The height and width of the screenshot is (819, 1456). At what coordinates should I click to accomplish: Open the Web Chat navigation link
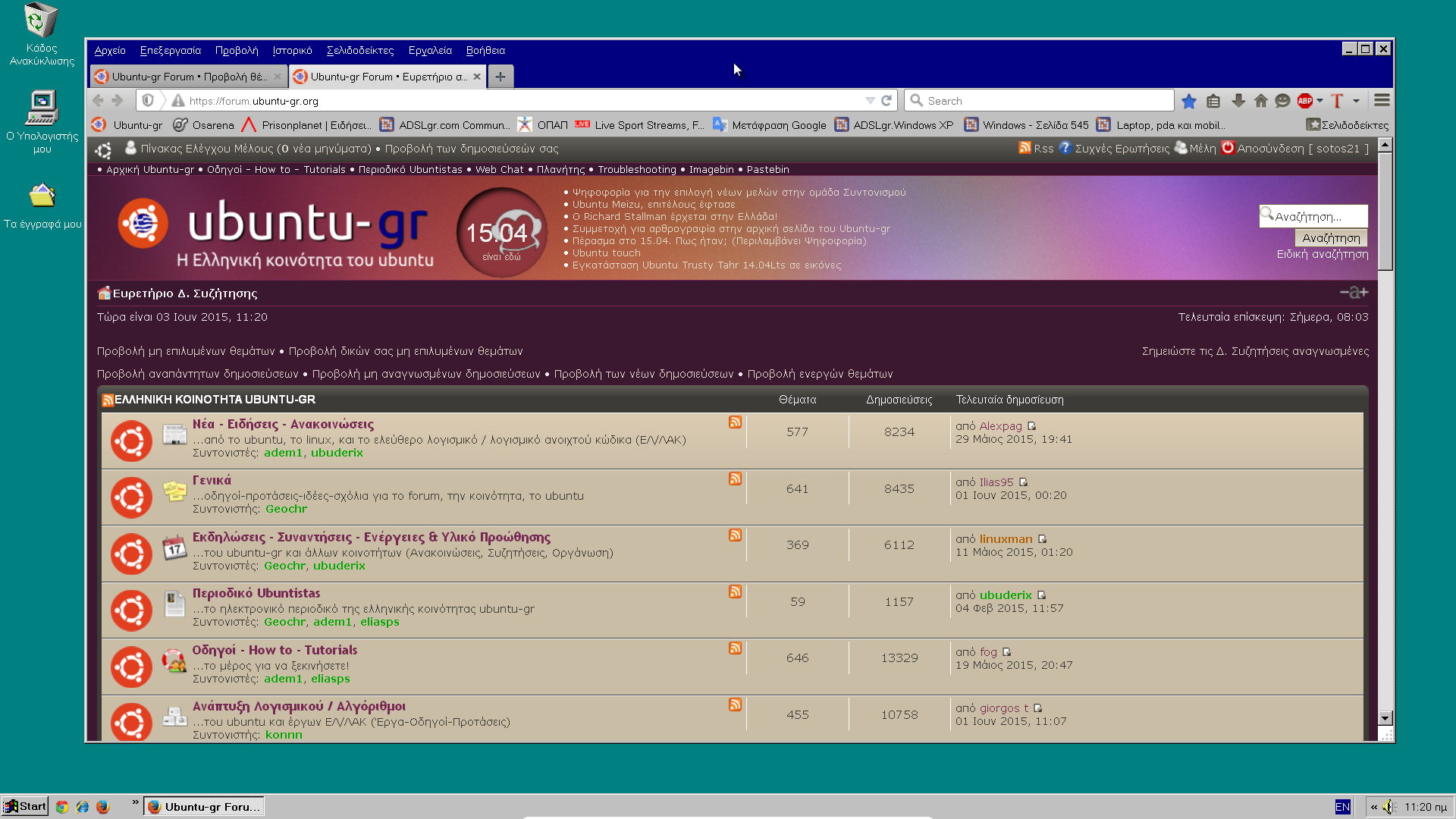499,169
